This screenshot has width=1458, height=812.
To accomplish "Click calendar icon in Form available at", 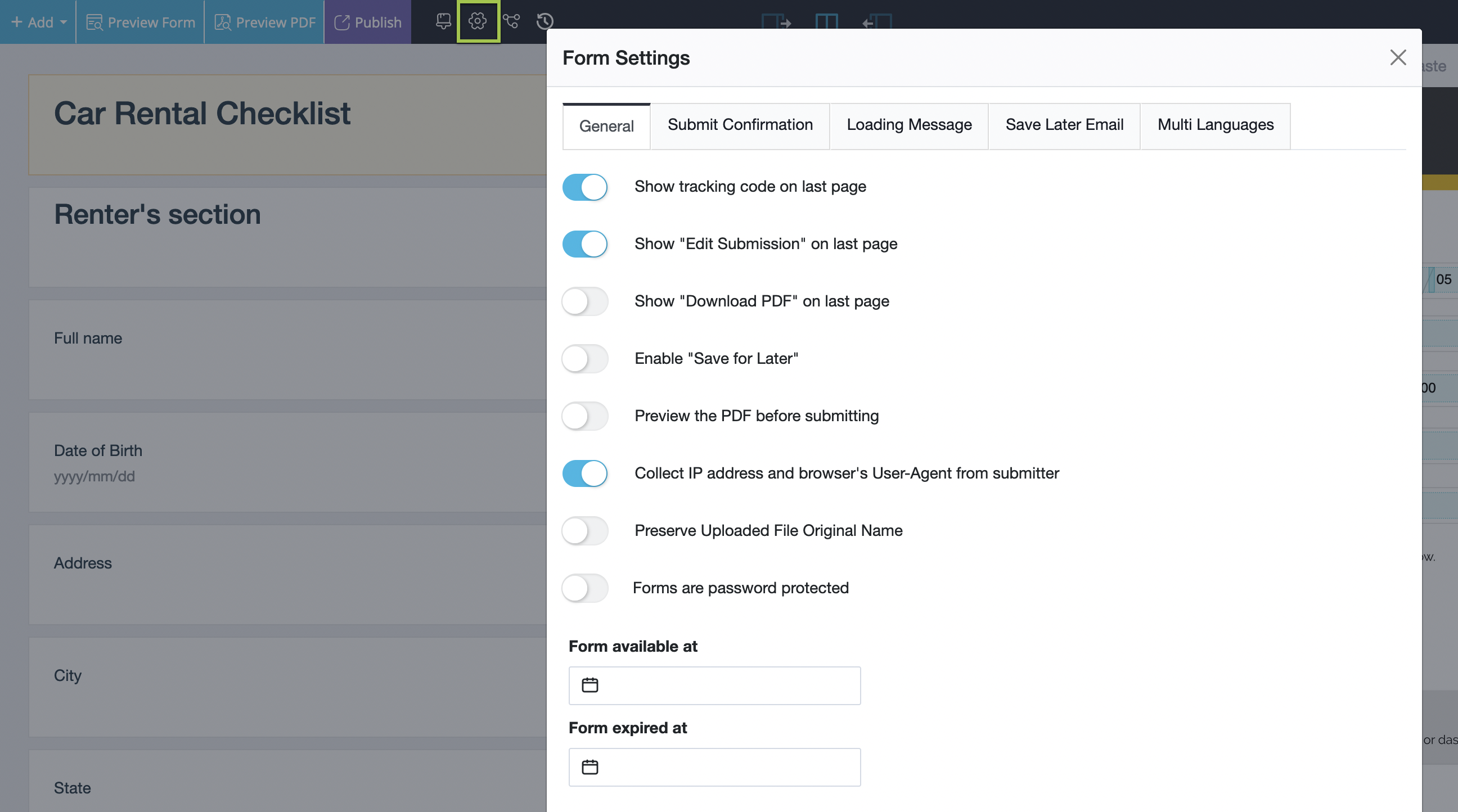I will (589, 685).
